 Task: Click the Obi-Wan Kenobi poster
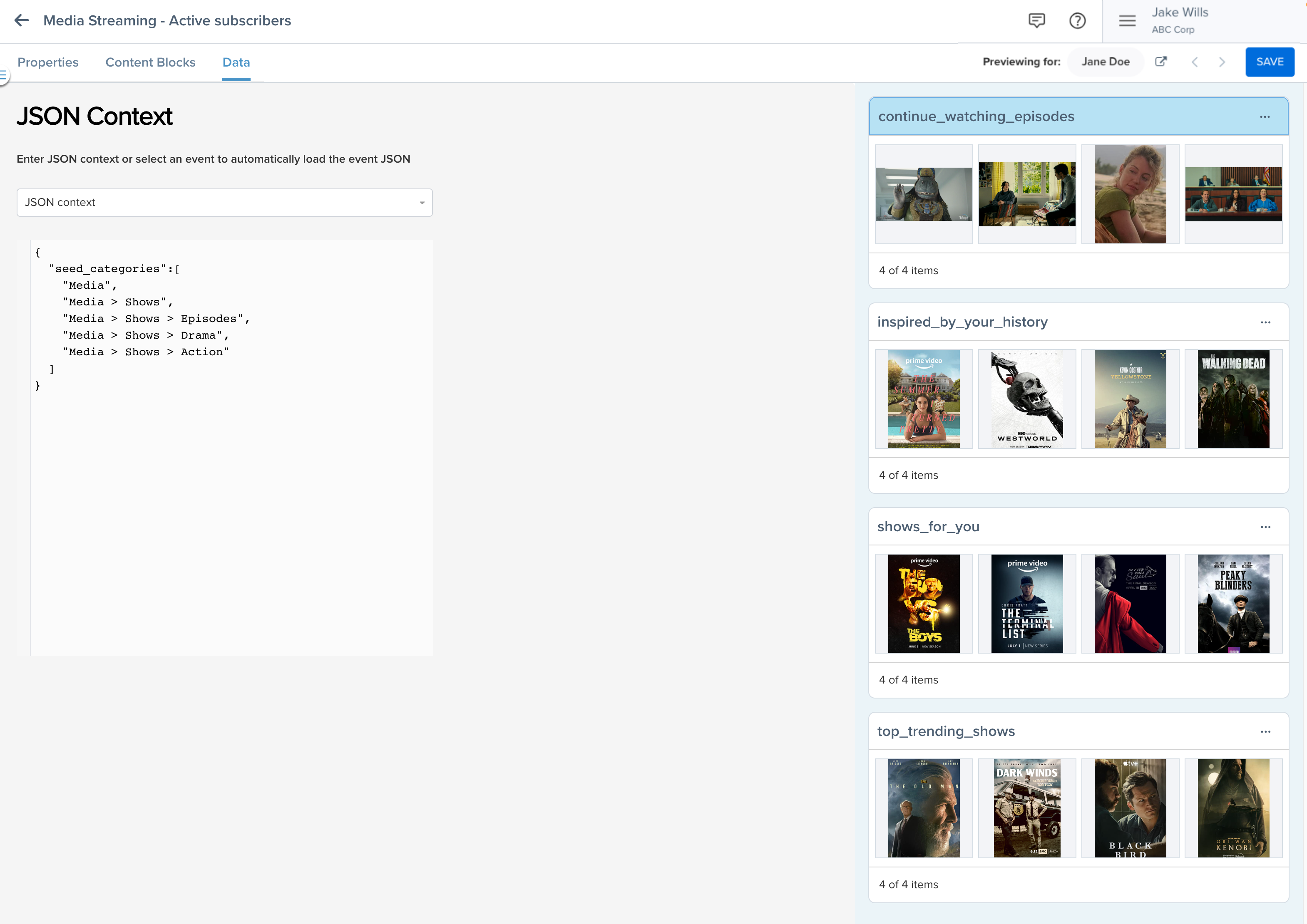tap(1234, 808)
